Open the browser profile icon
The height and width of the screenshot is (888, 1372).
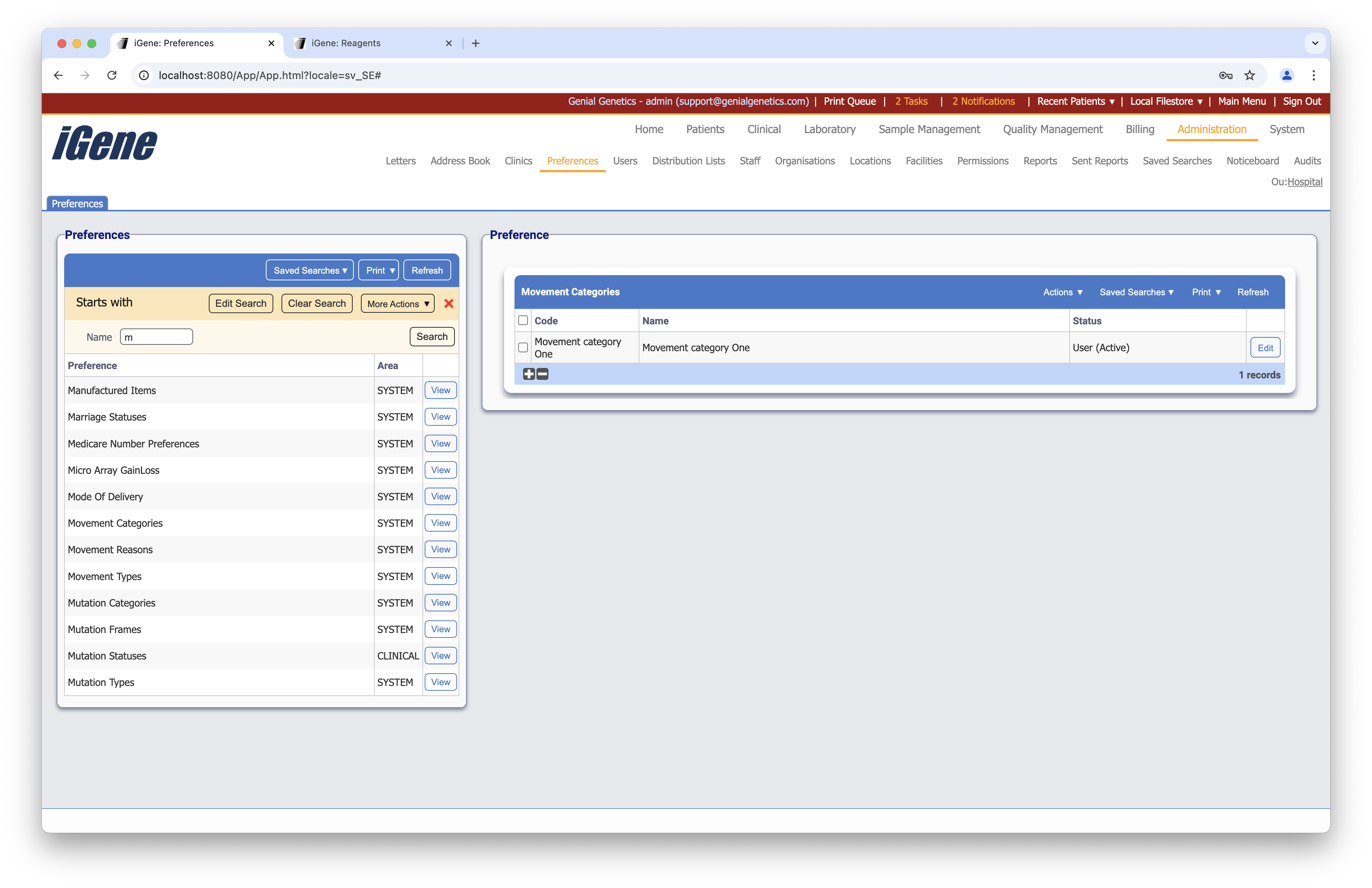tap(1287, 75)
